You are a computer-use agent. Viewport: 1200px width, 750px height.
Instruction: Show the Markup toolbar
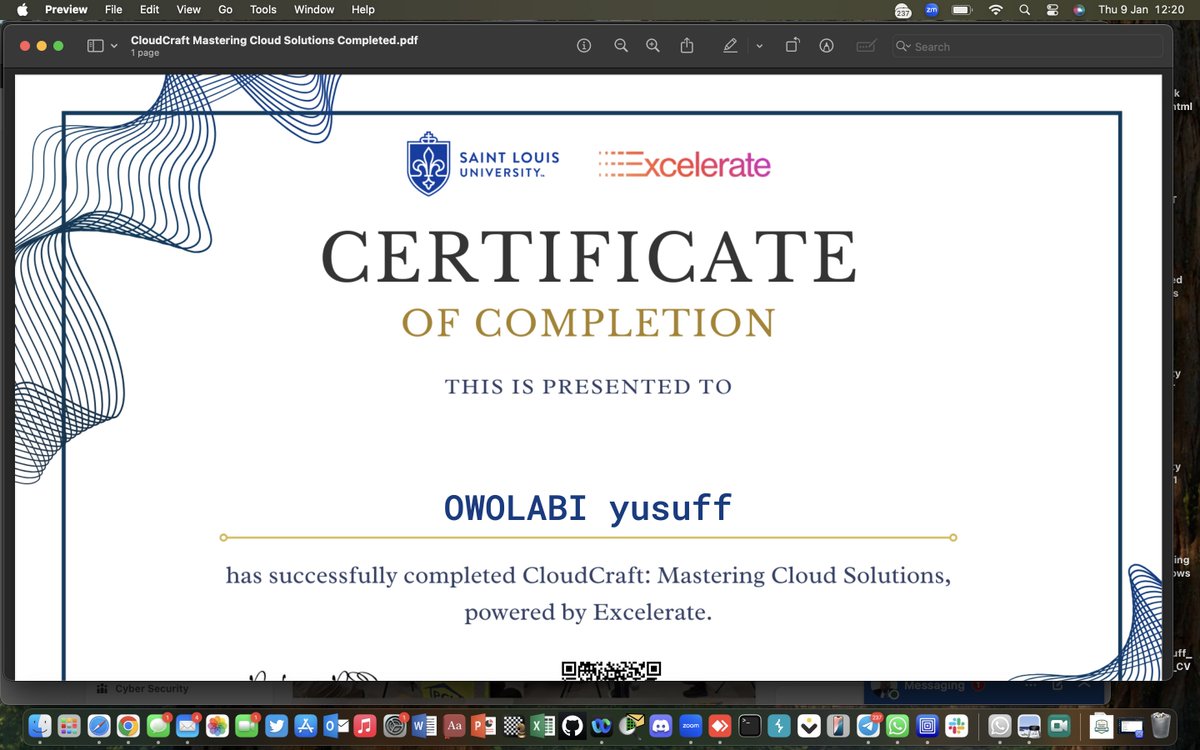(x=826, y=46)
